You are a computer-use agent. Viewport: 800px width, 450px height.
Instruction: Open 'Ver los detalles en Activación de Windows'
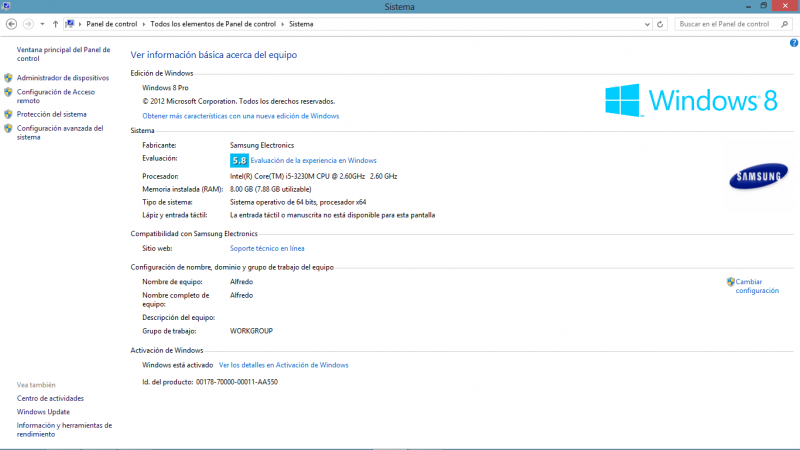[x=284, y=365]
